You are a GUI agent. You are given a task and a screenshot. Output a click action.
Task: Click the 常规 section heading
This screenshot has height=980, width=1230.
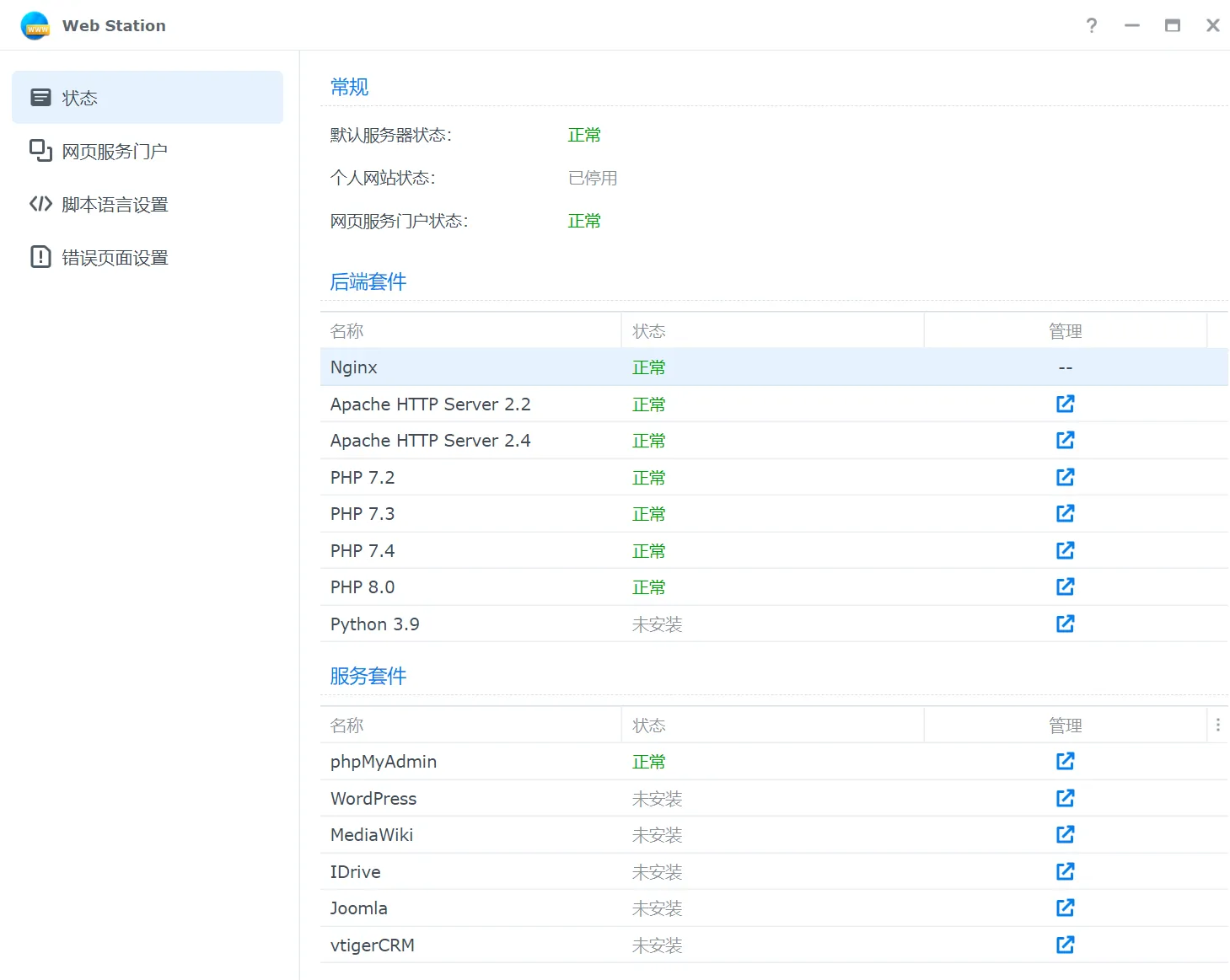[x=349, y=87]
